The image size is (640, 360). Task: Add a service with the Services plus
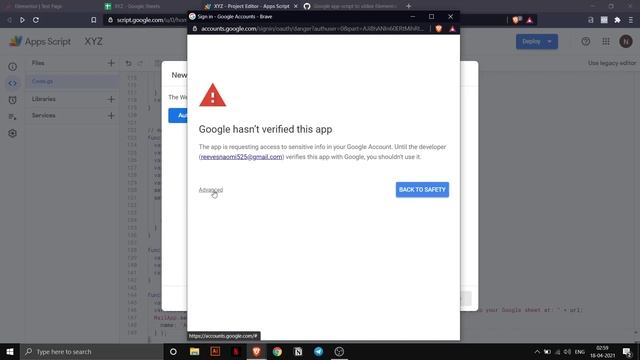point(111,116)
